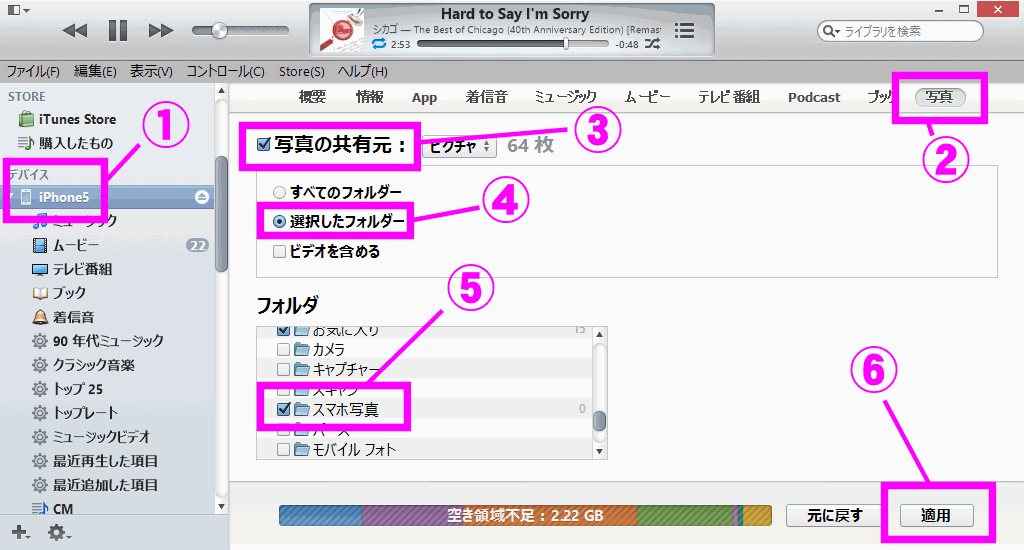Open the gear actions menu
Screen dimensions: 1024x550
tap(59, 533)
